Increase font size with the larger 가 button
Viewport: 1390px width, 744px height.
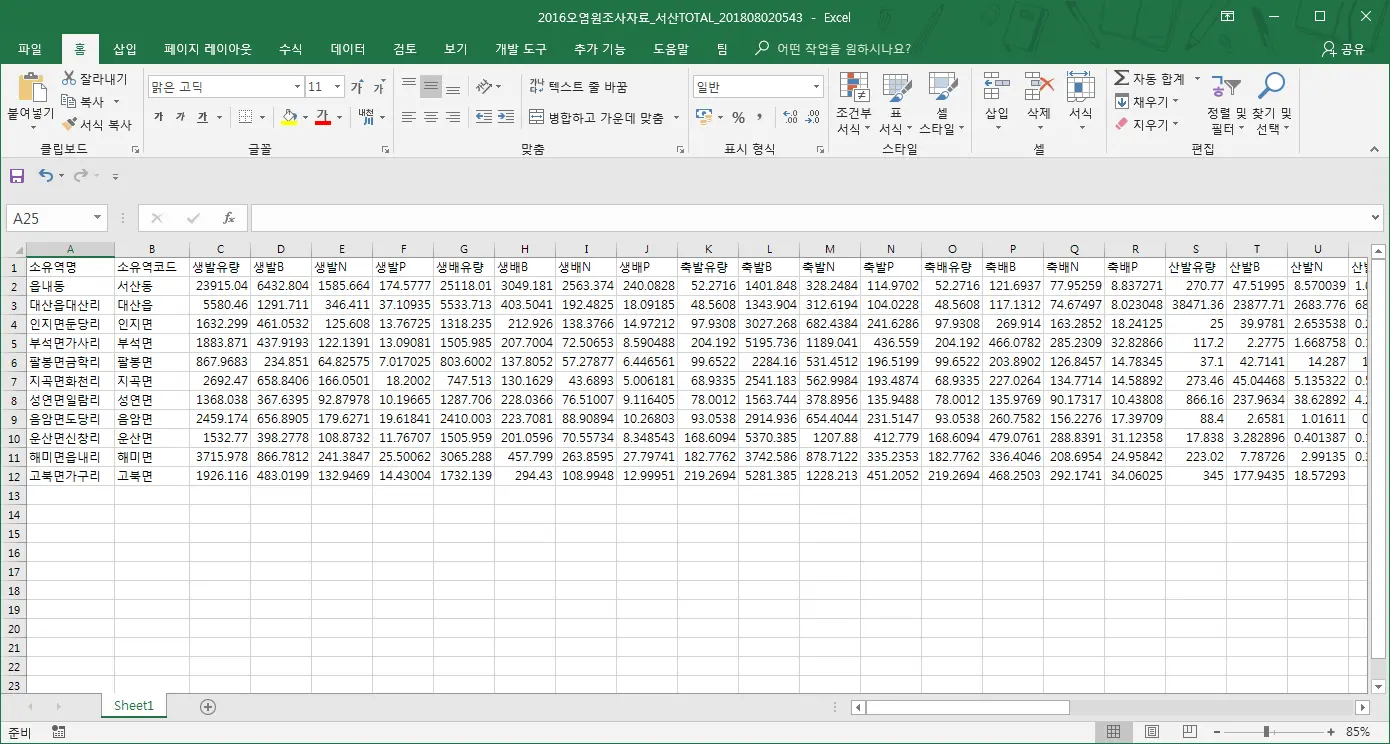[x=357, y=88]
